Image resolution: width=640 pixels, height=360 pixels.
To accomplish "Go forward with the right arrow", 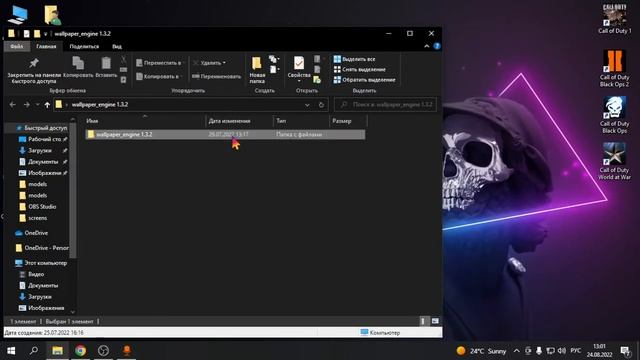I will (x=27, y=105).
